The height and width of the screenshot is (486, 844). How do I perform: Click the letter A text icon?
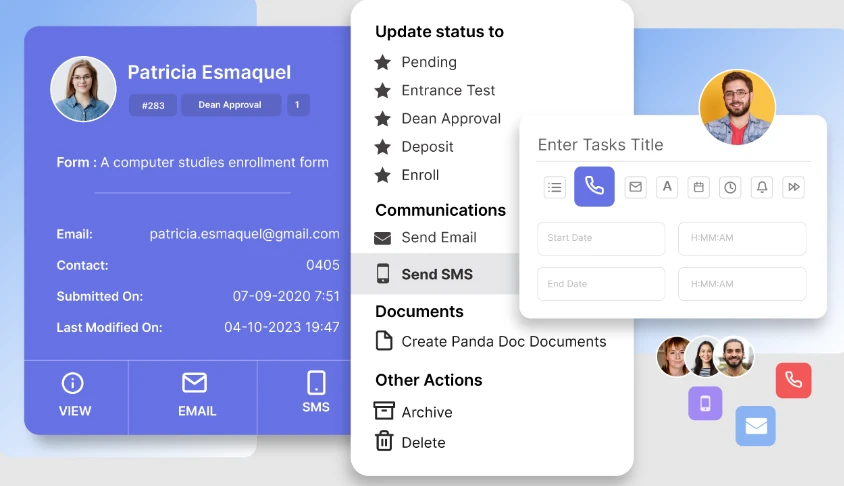coord(667,187)
